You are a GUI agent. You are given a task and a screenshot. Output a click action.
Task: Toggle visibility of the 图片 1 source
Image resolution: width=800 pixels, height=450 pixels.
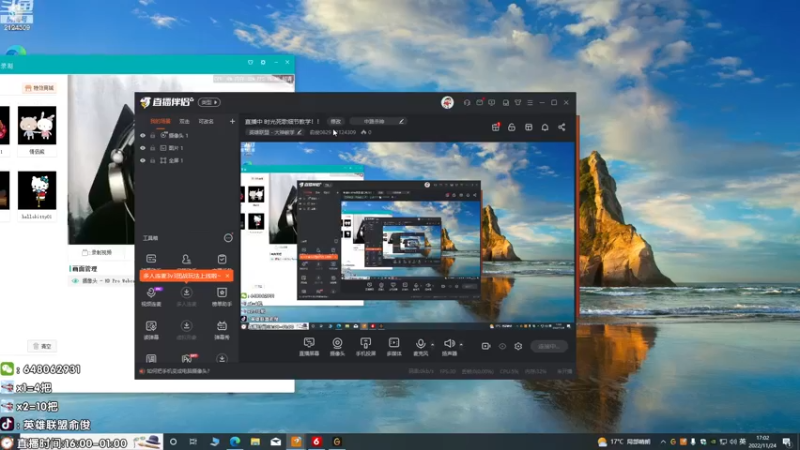tap(143, 148)
